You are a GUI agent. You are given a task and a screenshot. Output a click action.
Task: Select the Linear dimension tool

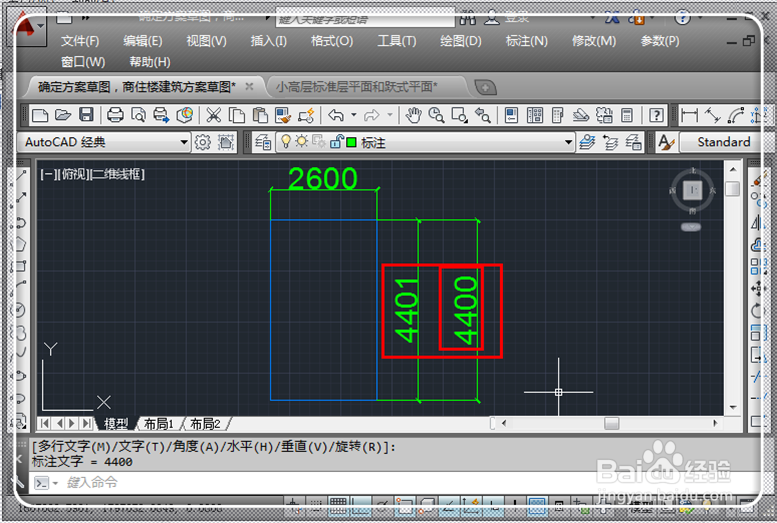click(690, 116)
